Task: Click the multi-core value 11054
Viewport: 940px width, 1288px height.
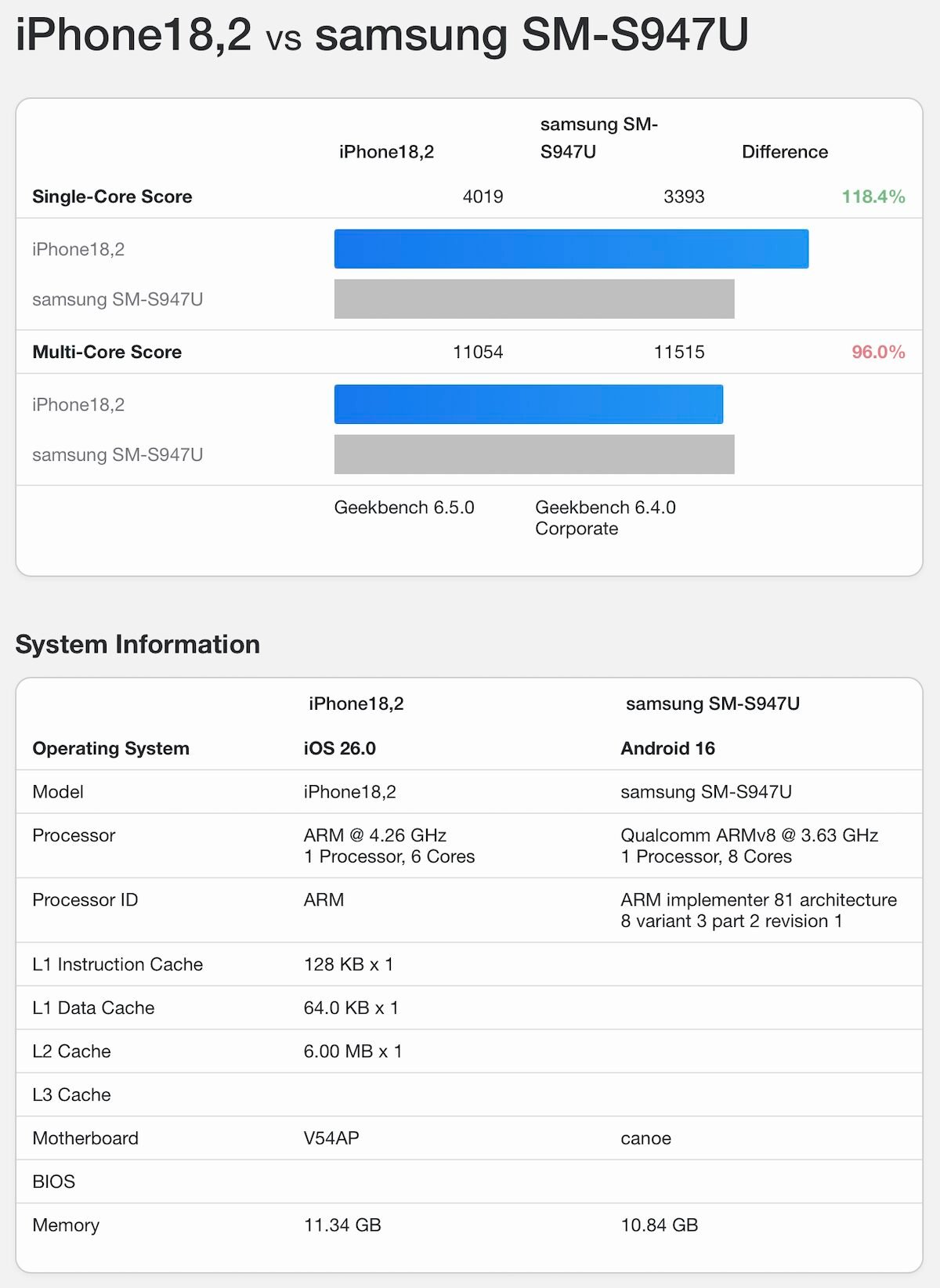Action: pyautogui.click(x=478, y=352)
